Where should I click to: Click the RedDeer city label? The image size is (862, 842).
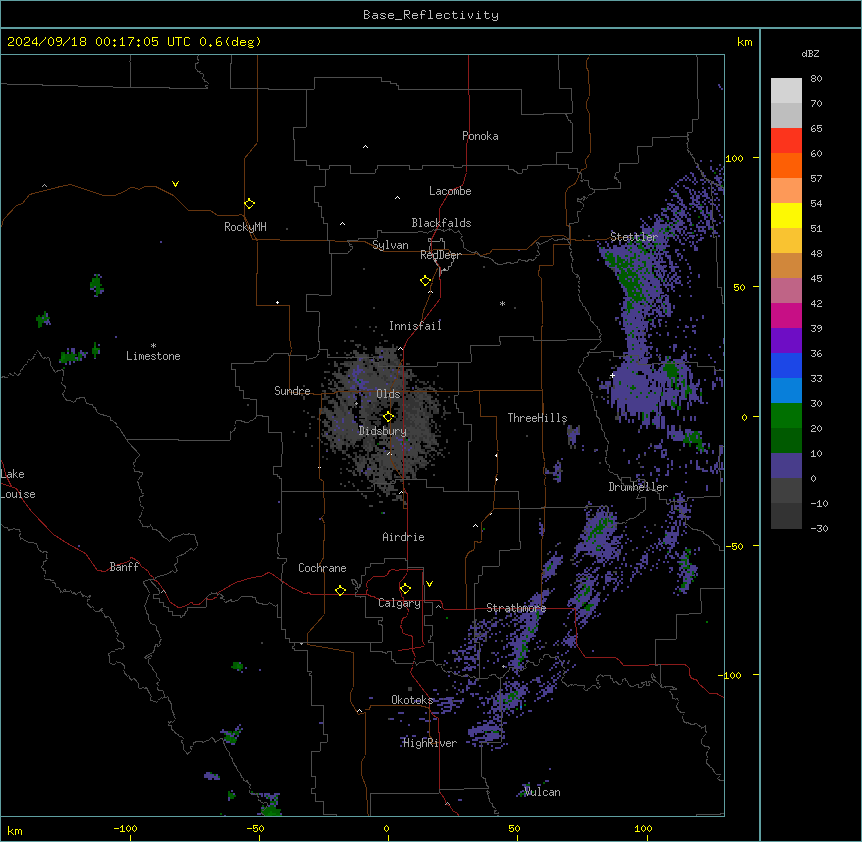click(440, 255)
